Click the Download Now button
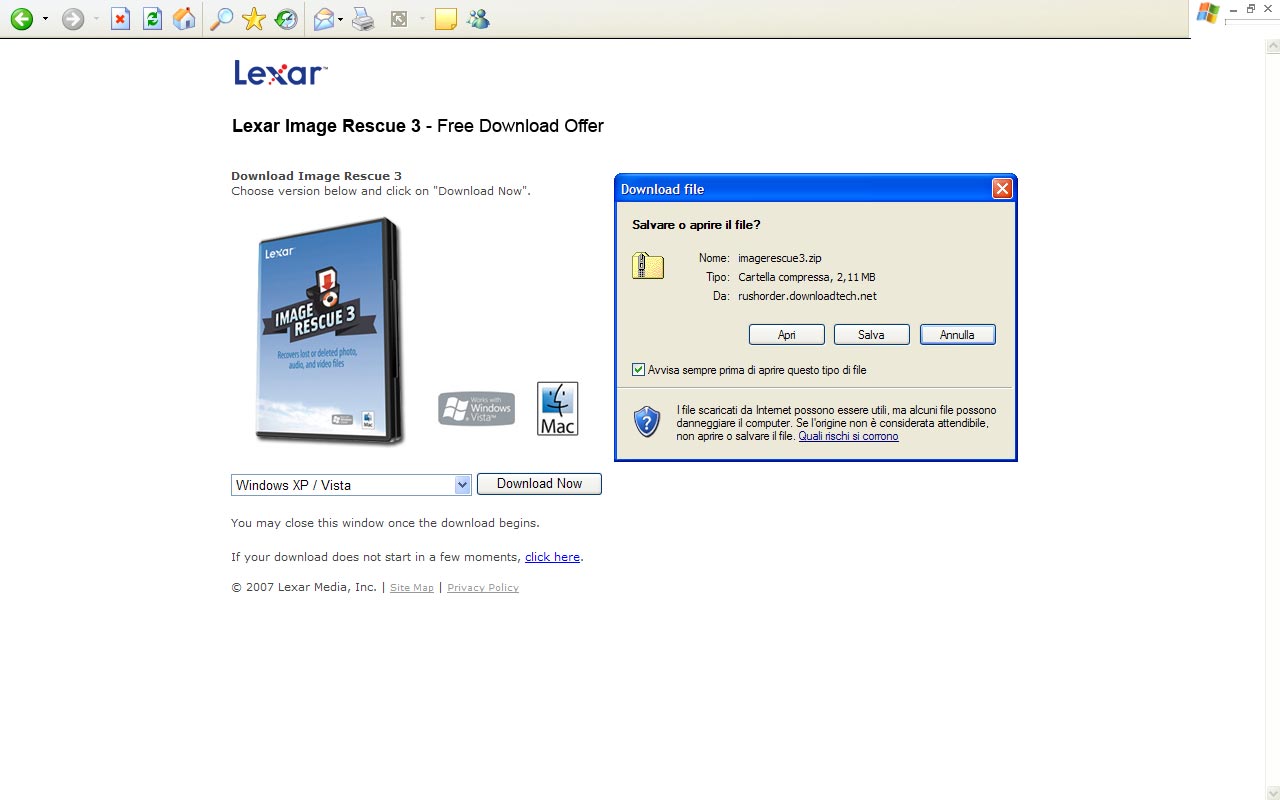 (x=539, y=484)
